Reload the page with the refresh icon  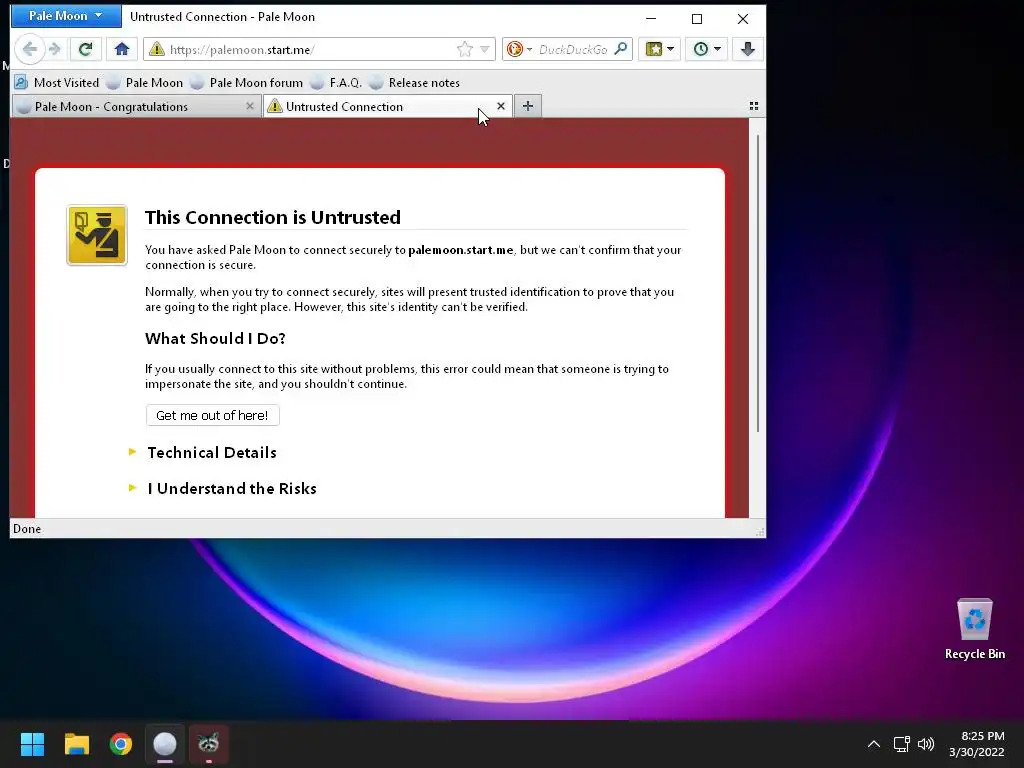pos(85,49)
